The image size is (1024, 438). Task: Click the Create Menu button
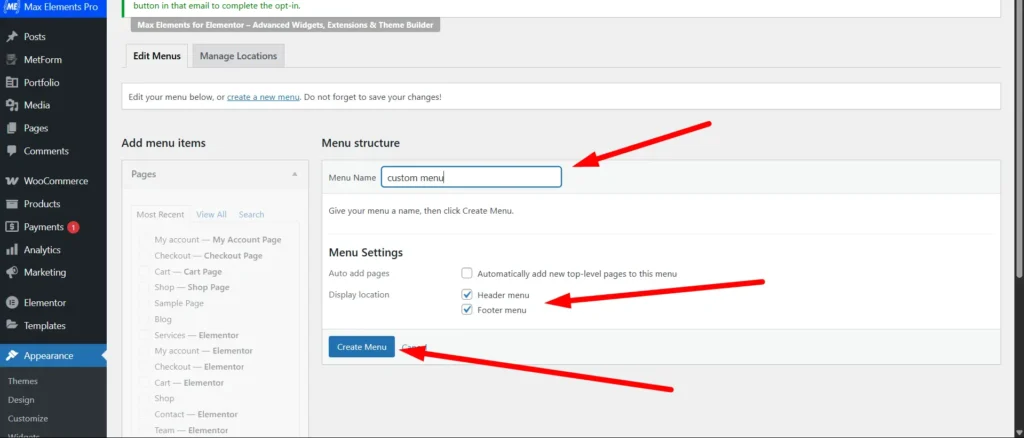click(x=361, y=347)
